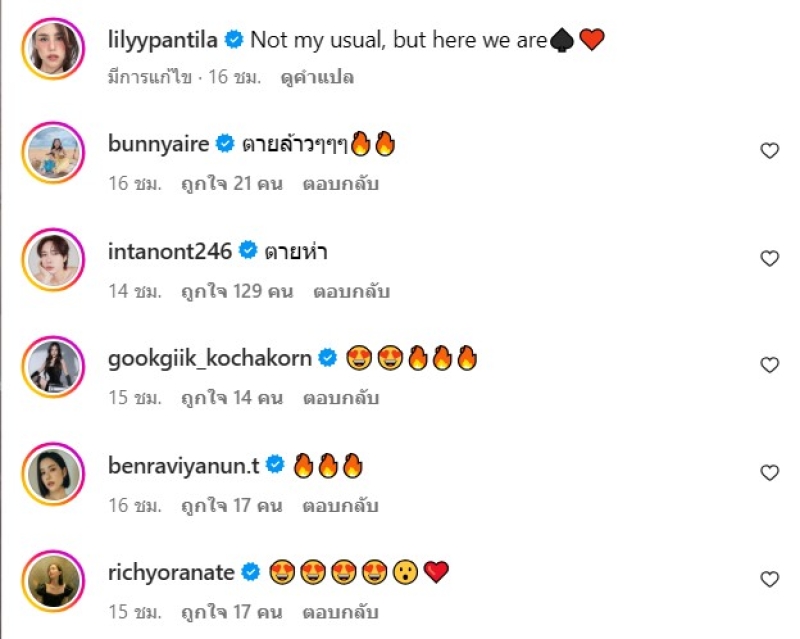
Task: Heart the benraviyanun.t fire emoji comment
Action: pos(769,472)
